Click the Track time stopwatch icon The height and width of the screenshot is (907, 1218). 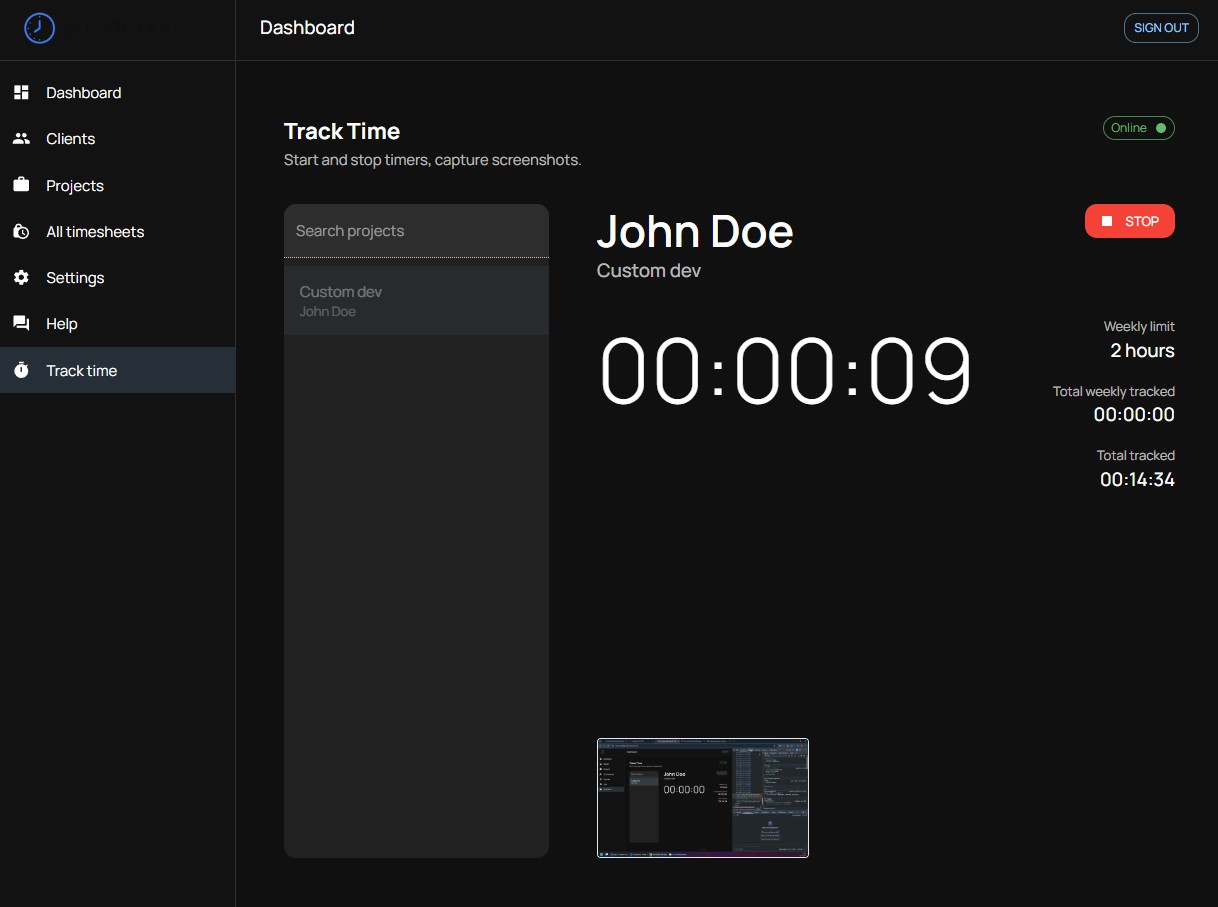[21, 370]
